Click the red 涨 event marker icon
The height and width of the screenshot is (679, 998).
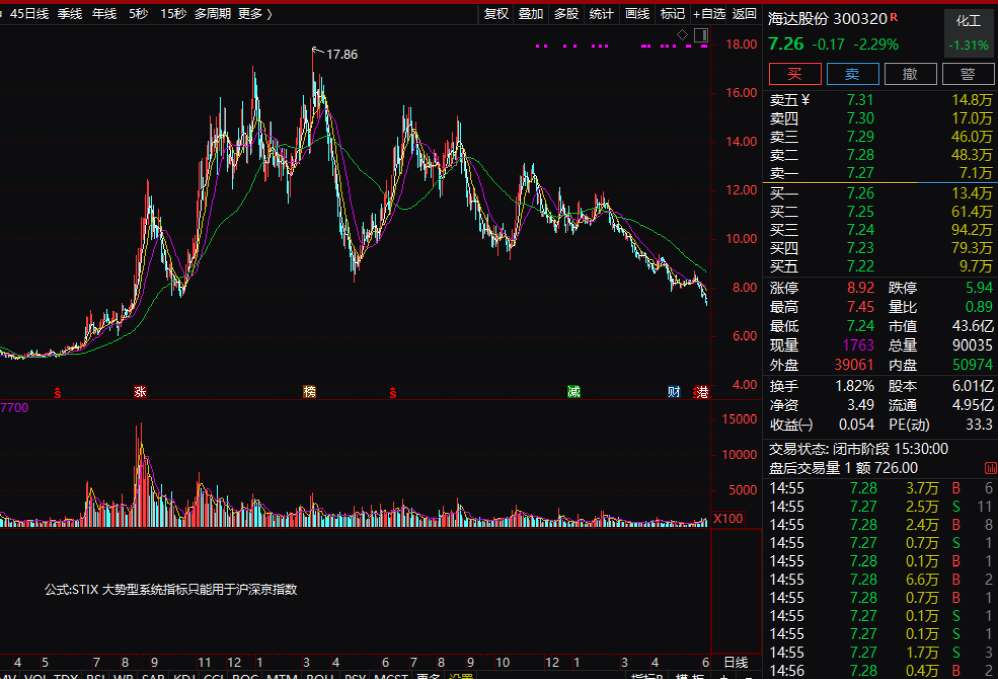click(140, 392)
